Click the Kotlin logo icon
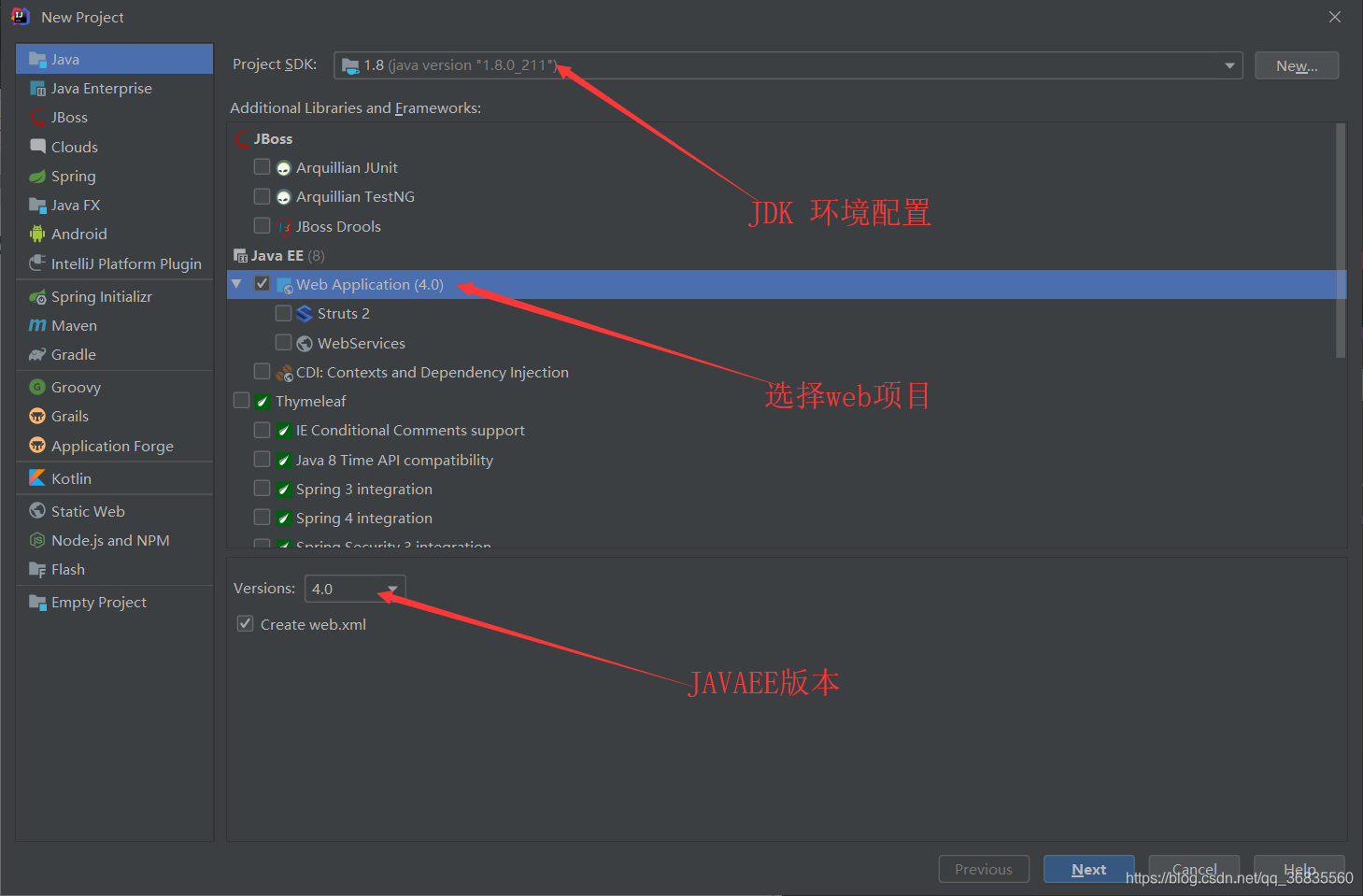This screenshot has height=896, width=1363. point(37,477)
